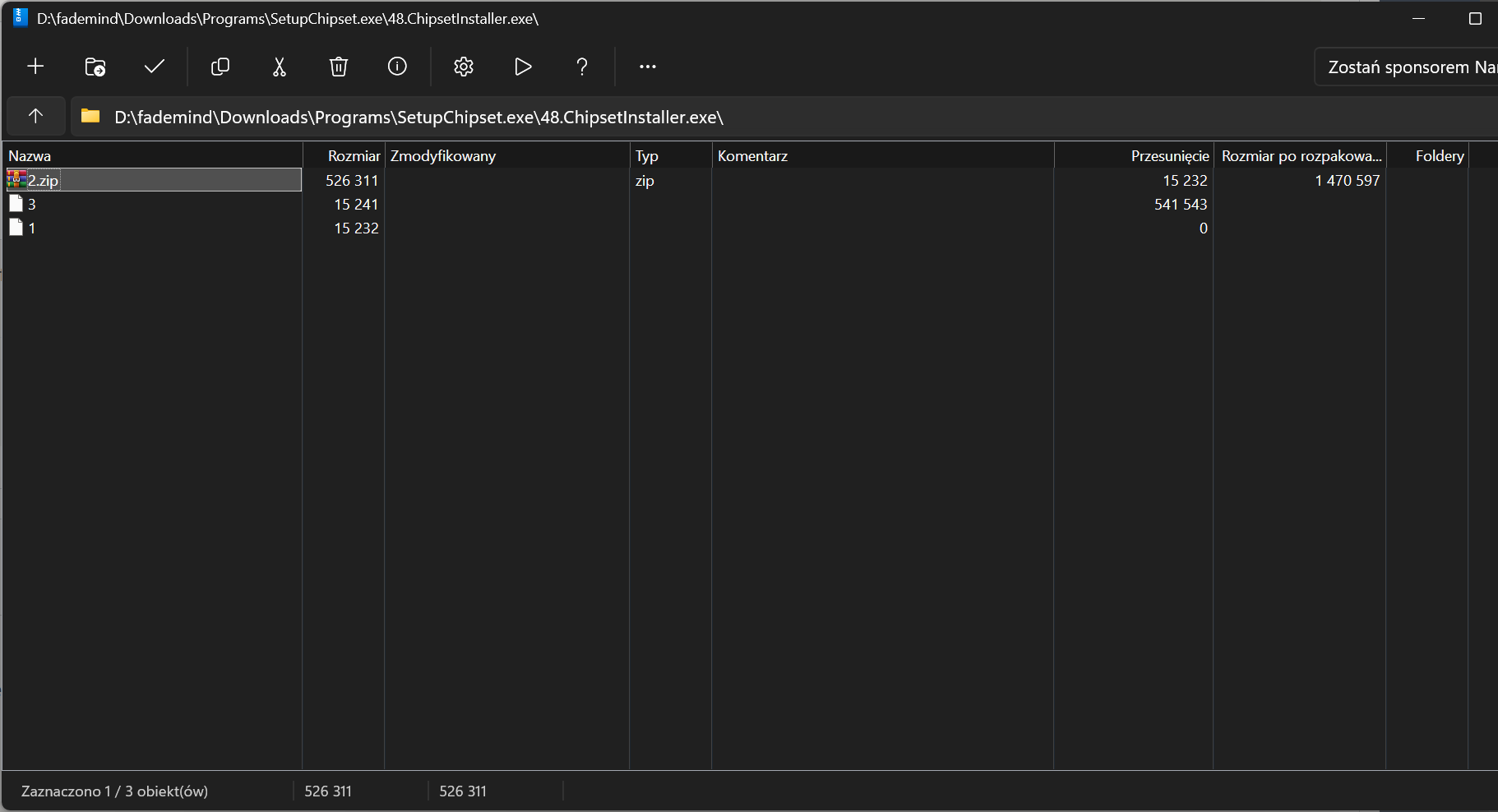Click the Copy toolbar icon
Viewport: 1498px width, 812px height.
(220, 67)
